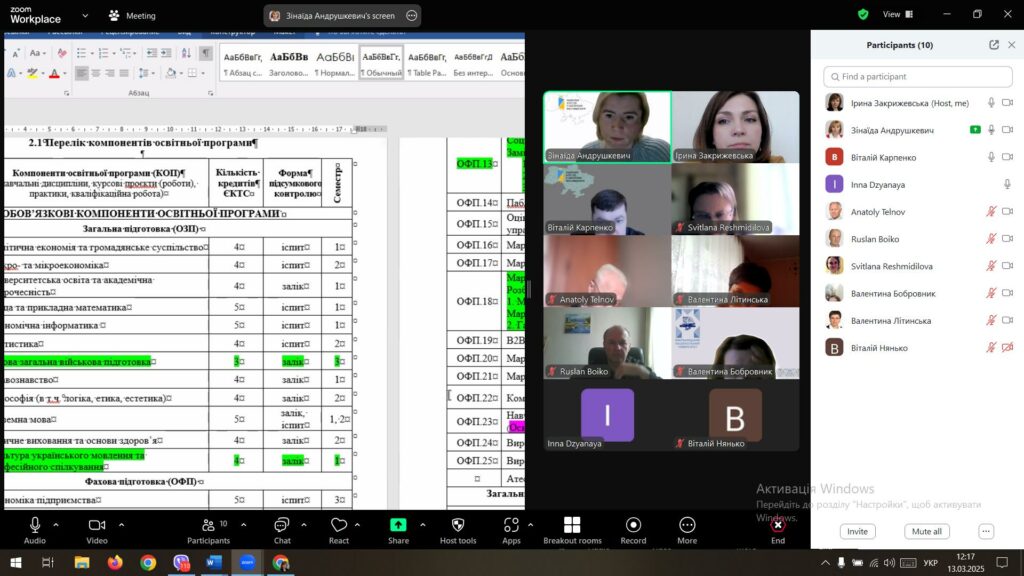Toggle Svitlana Reshmidilova's camera in participants list
This screenshot has height=576, width=1024.
(1008, 266)
